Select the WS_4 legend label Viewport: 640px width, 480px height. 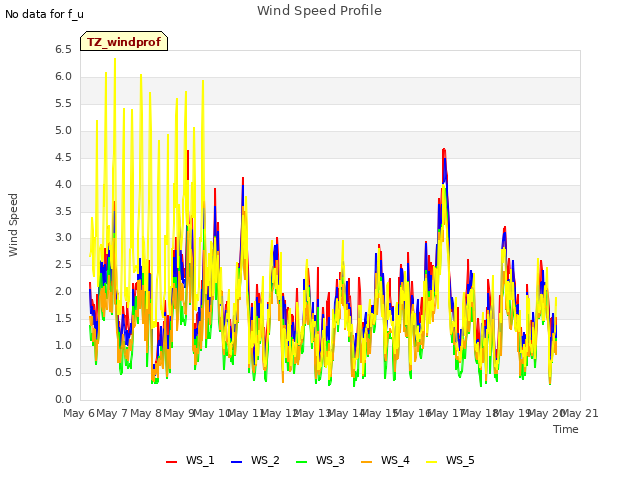[x=395, y=460]
